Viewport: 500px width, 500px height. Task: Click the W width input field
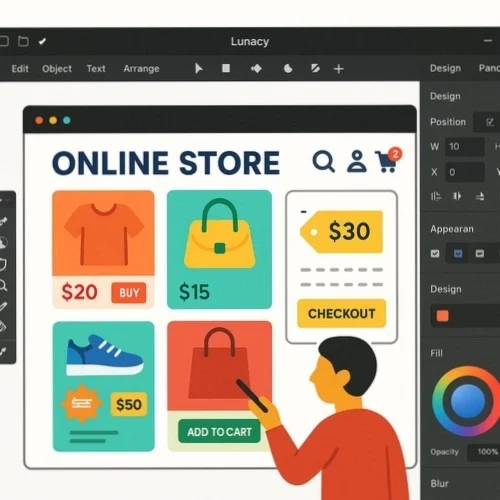(465, 147)
